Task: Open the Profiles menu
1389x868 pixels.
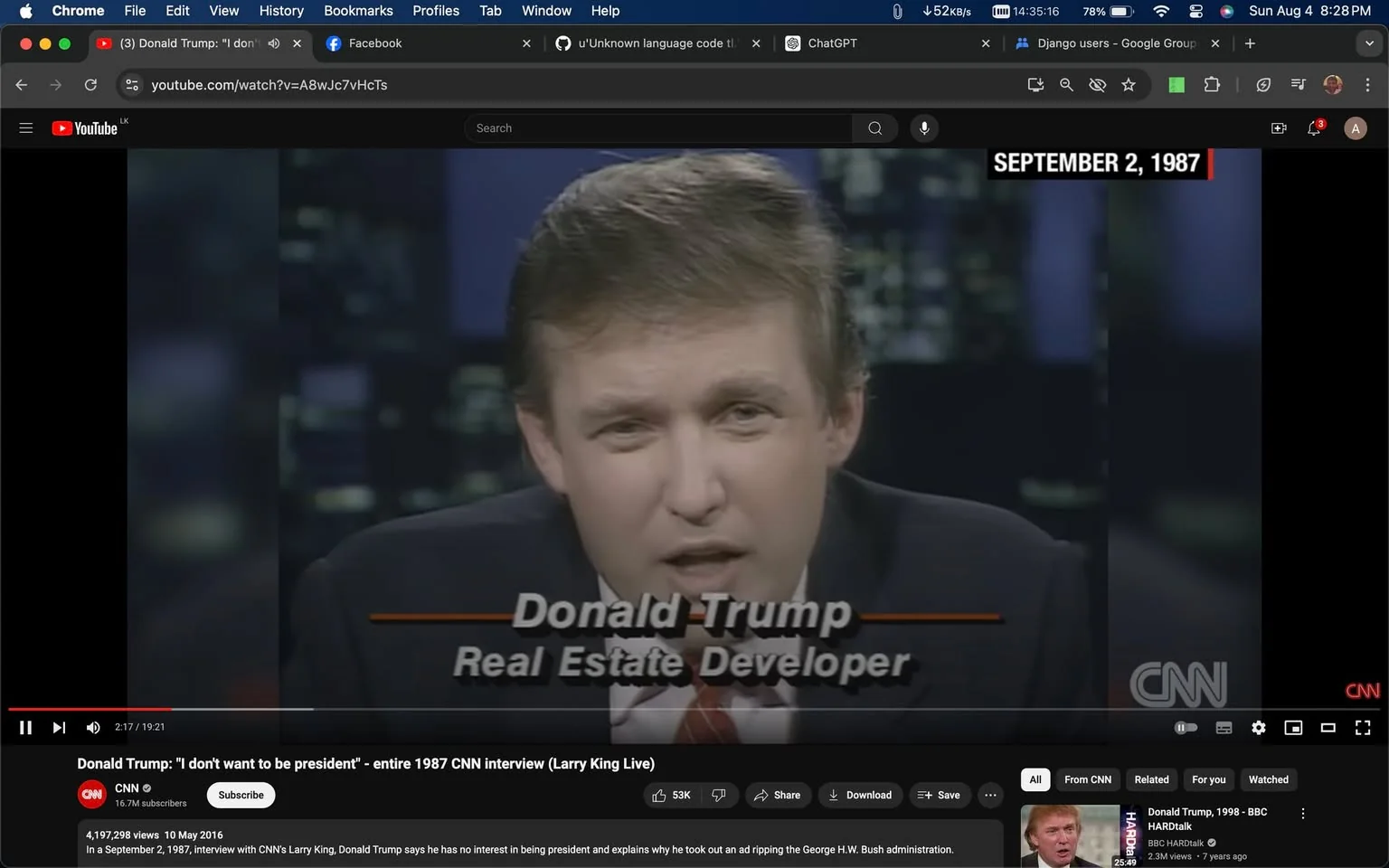Action: pos(436,11)
